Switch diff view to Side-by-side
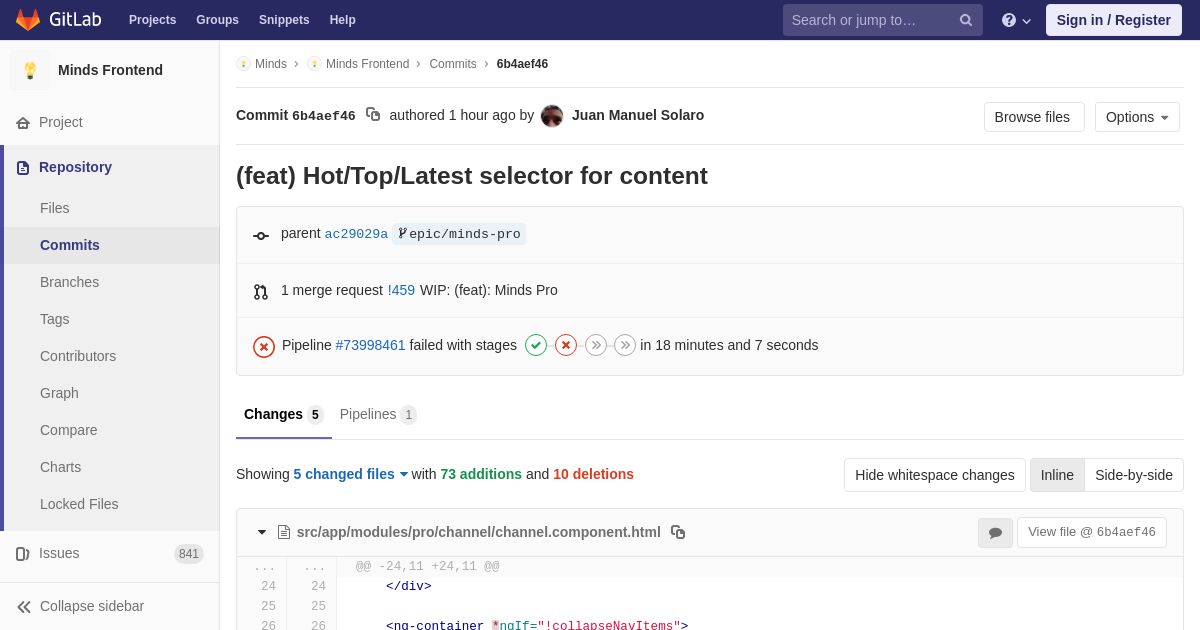 (1133, 475)
